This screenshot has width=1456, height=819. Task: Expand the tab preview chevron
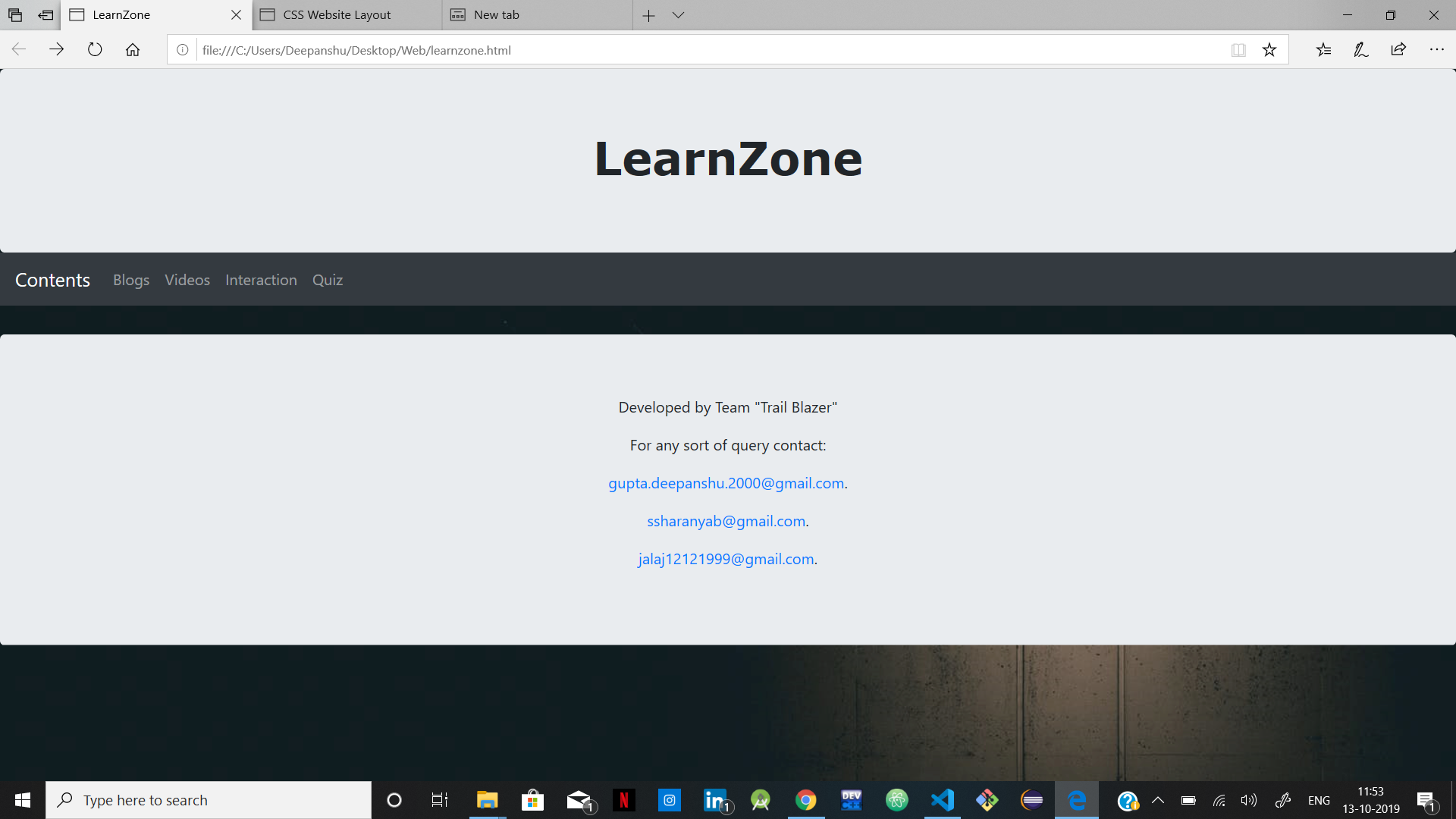click(x=678, y=15)
